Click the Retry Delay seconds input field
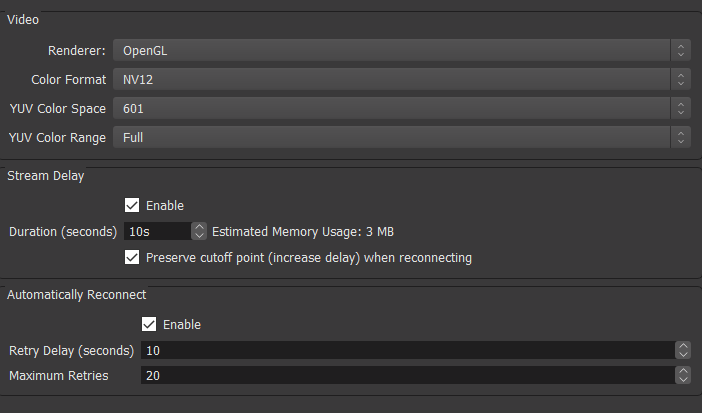The width and height of the screenshot is (702, 413). point(408,350)
